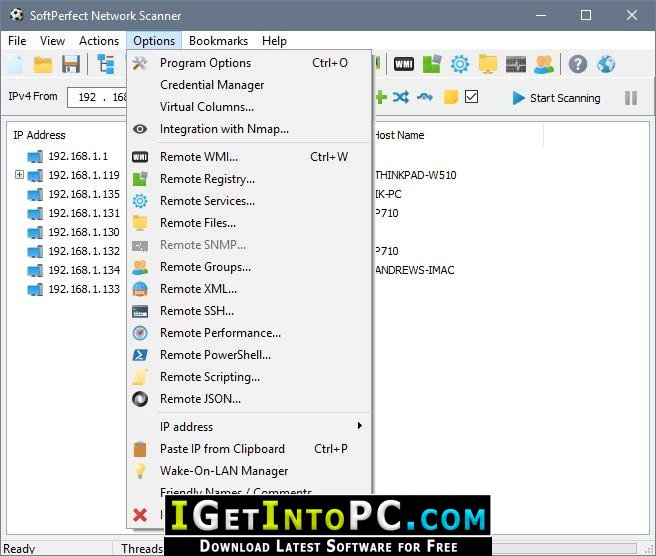Open Wake-On-LAN Manager entry
Image resolution: width=656 pixels, height=556 pixels.
[x=249, y=471]
